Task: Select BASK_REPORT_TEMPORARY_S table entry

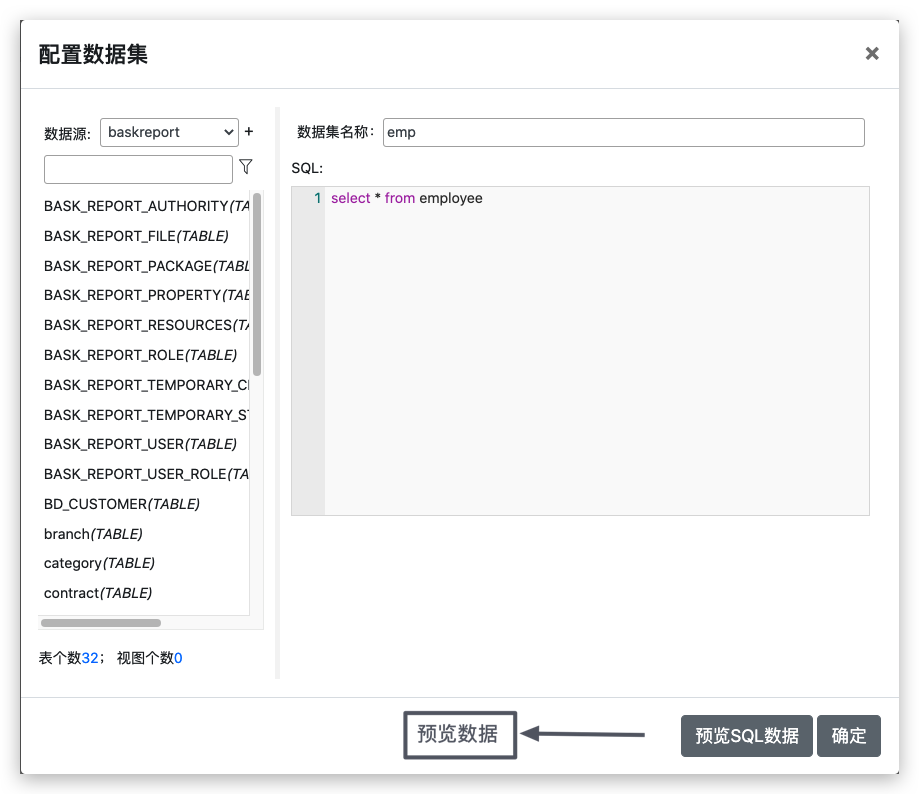Action: (147, 415)
